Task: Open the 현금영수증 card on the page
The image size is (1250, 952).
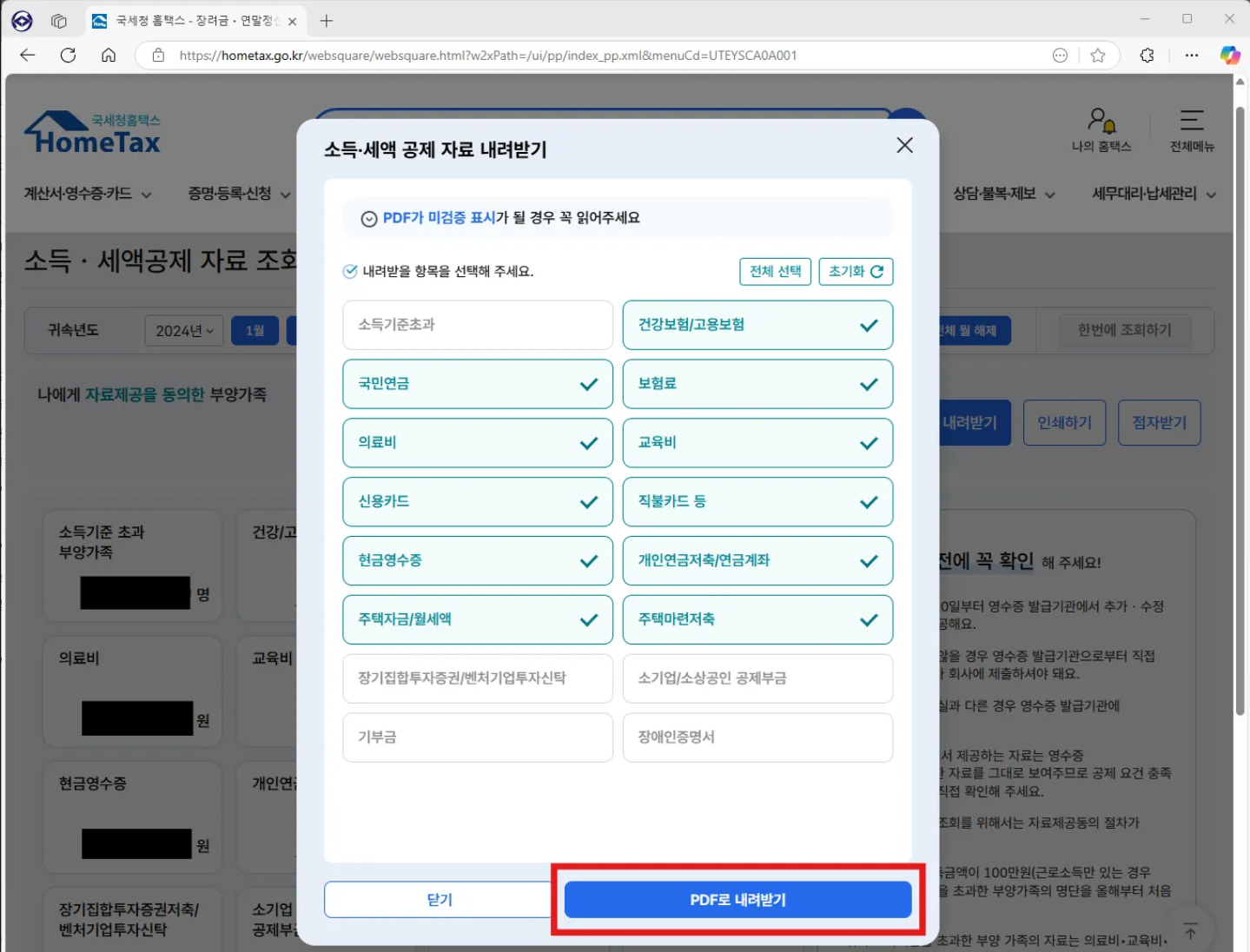Action: pos(133,816)
